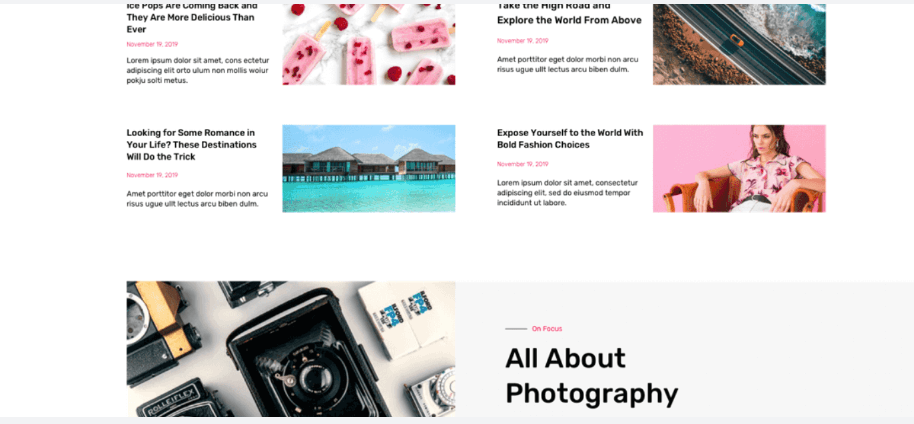Image resolution: width=914 pixels, height=424 pixels.
Task: Click the date under the Romance destinations article
Action: [x=152, y=175]
